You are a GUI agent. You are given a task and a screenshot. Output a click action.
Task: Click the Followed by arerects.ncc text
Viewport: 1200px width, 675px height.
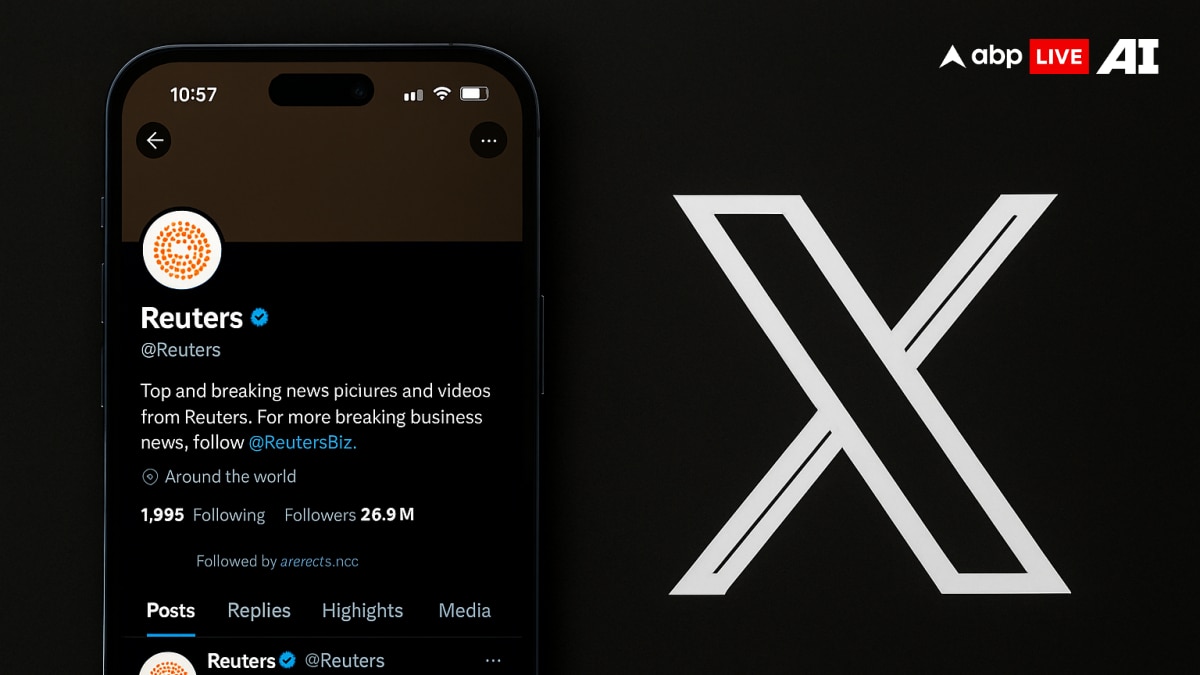(277, 561)
